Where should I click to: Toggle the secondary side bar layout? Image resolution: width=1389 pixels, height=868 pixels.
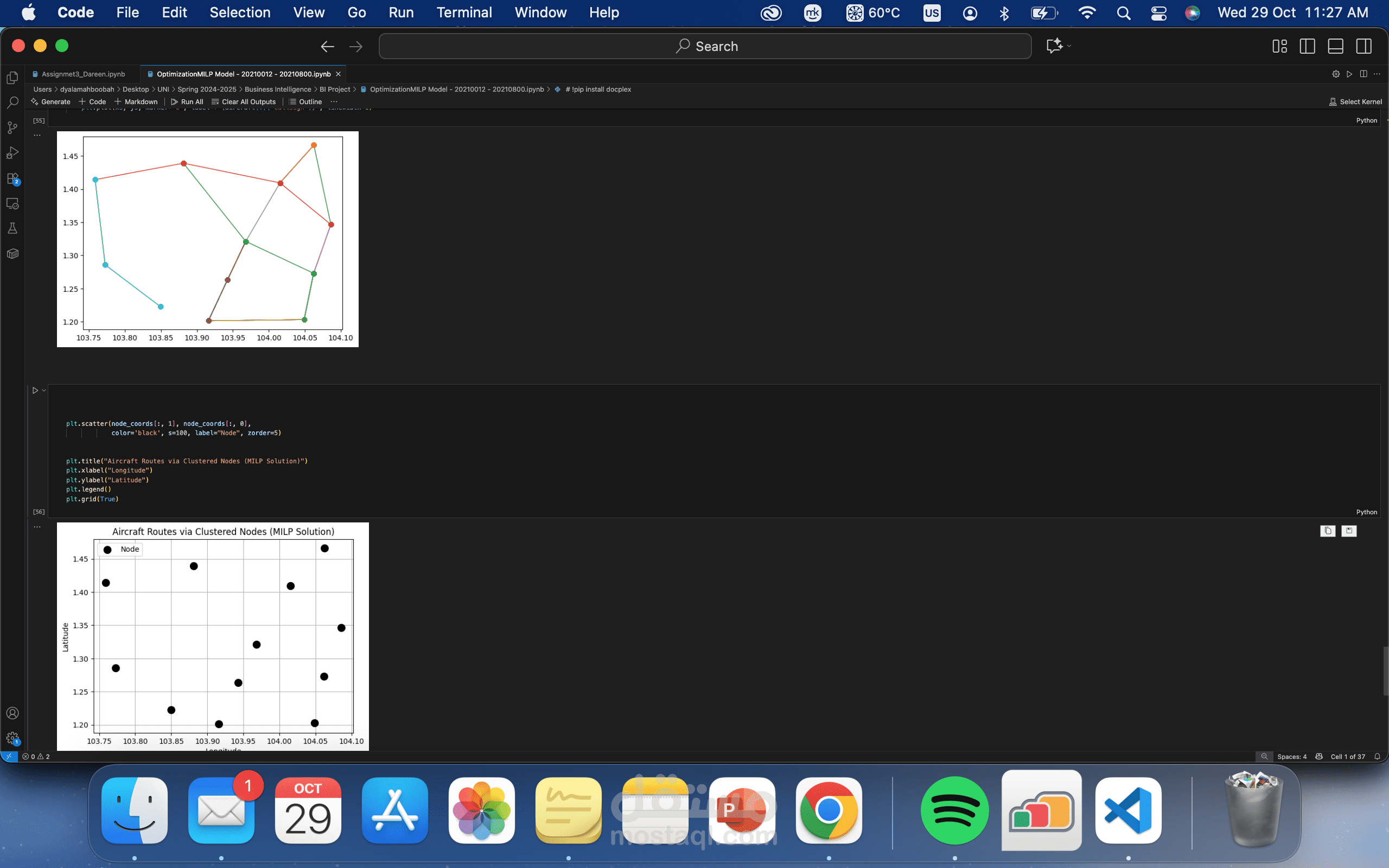click(1363, 47)
